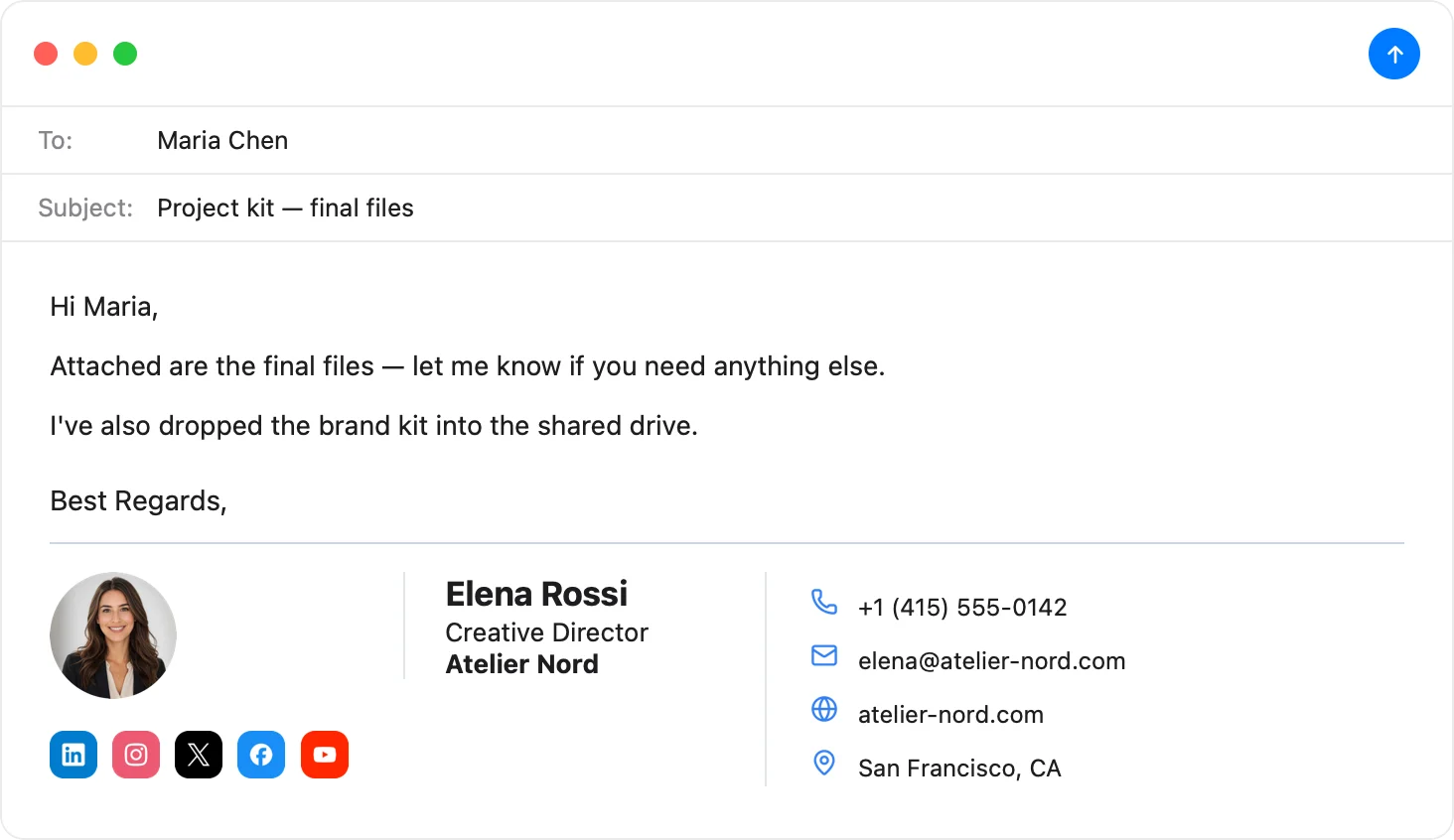The image size is (1454, 840).
Task: Click the To field with Maria Chen
Action: point(727,140)
